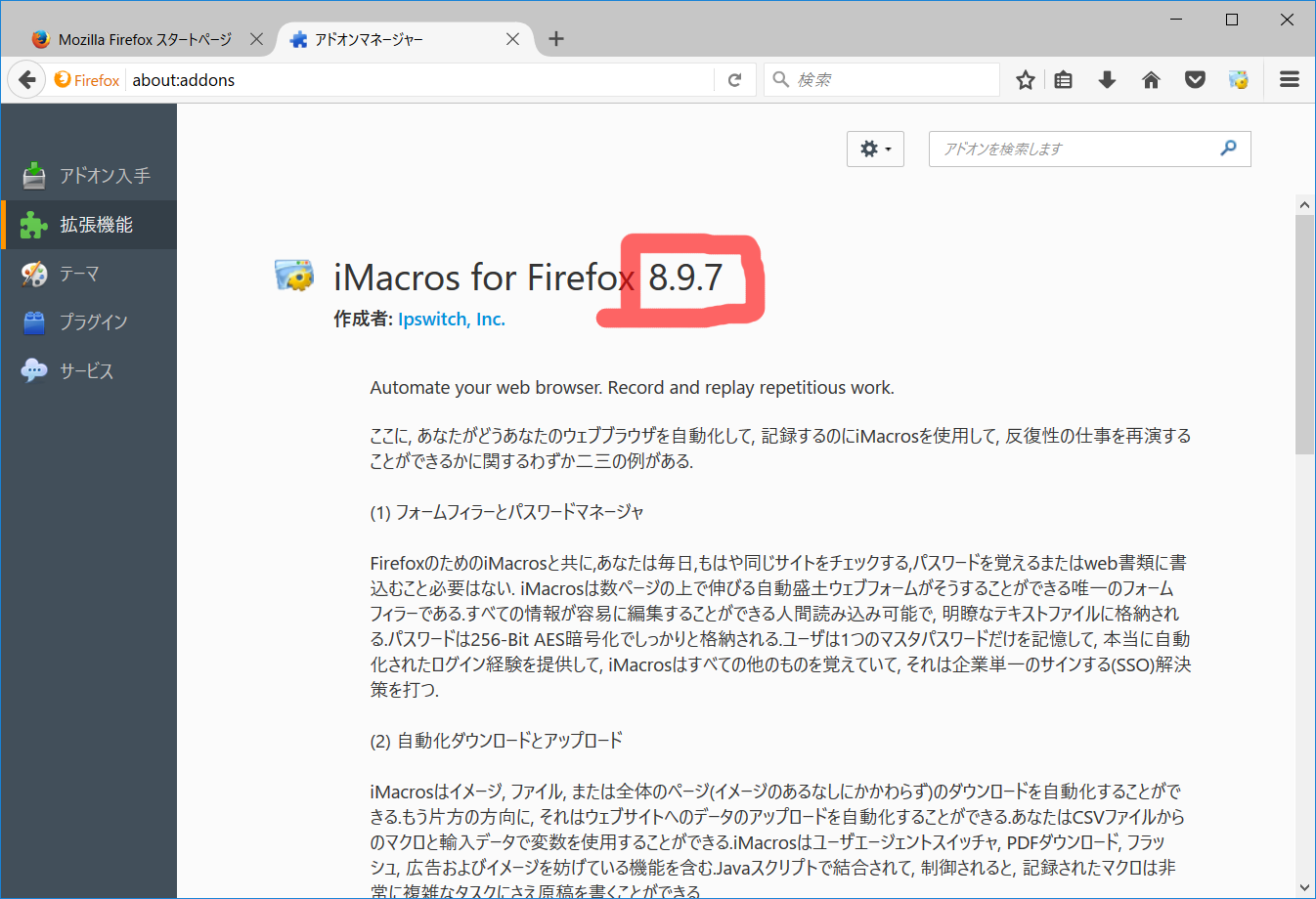The height and width of the screenshot is (899, 1316).
Task: Type in the add-on search field
Action: tap(1075, 149)
